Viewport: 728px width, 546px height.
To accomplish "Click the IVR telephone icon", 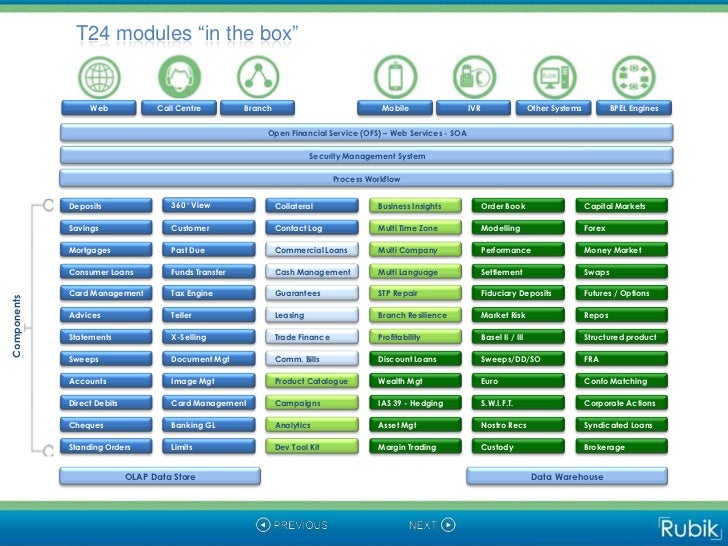I will [x=474, y=77].
